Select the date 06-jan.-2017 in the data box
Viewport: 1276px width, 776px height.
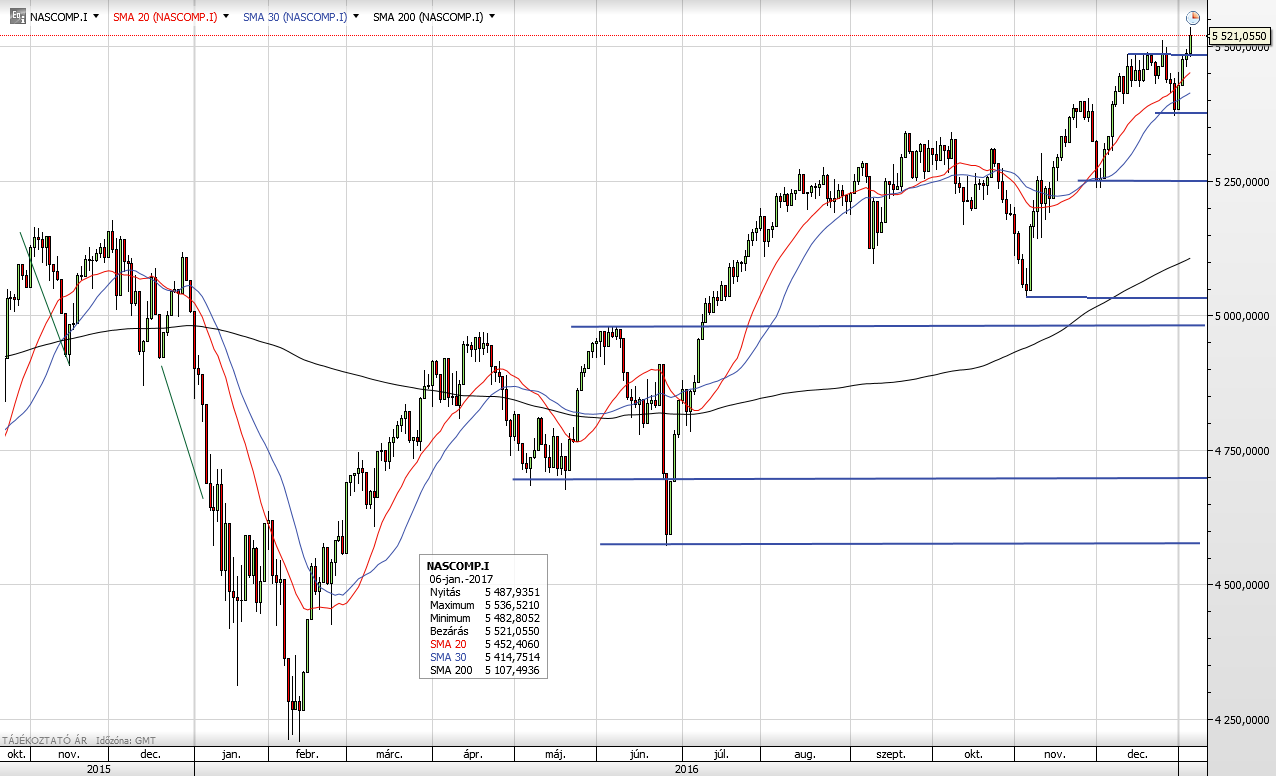pyautogui.click(x=463, y=579)
